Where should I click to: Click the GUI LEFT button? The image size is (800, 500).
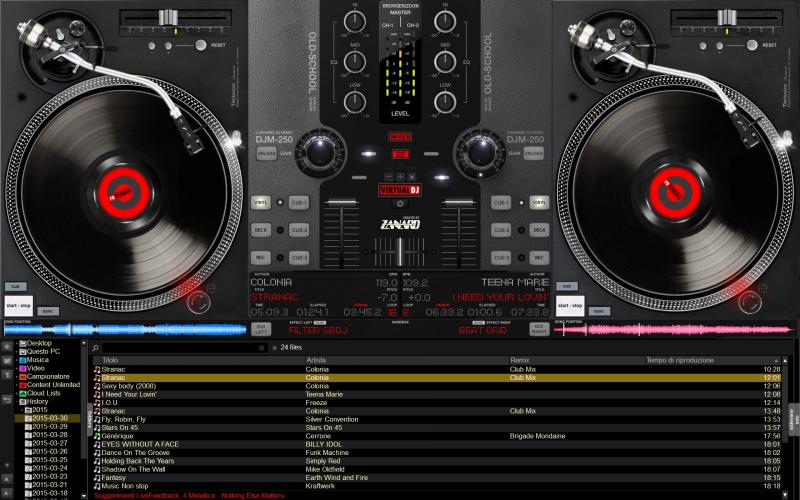click(x=261, y=329)
